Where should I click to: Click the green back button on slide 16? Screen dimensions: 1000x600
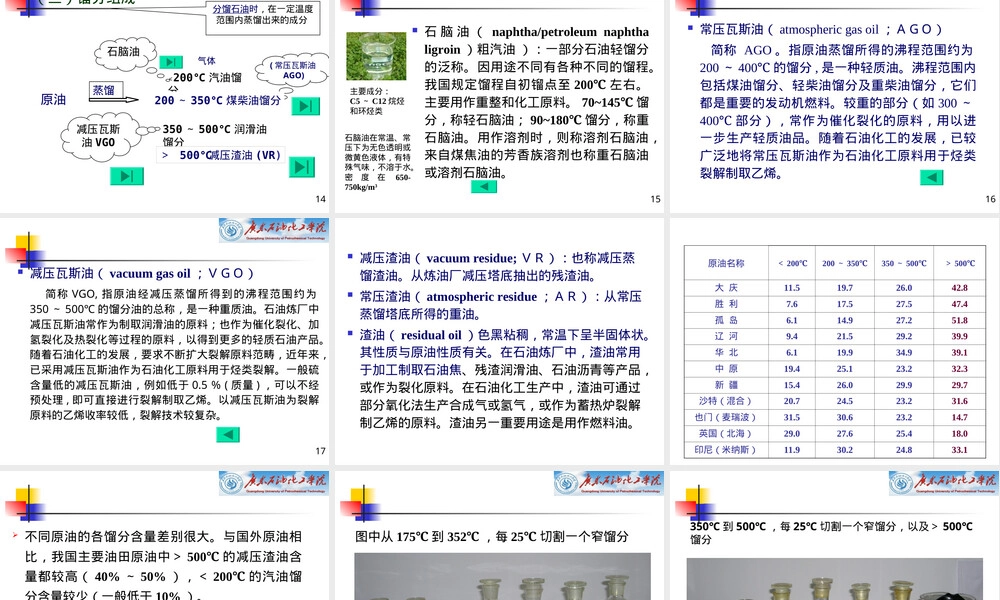pyautogui.click(x=932, y=177)
